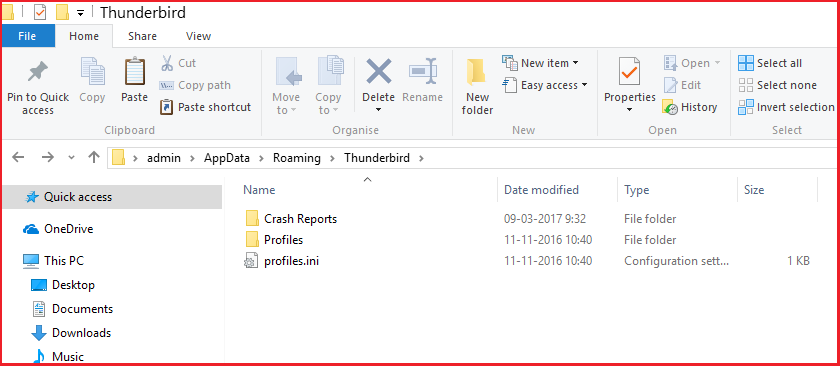Click Copy path in Clipboard group
This screenshot has height=366, width=840.
pos(195,85)
